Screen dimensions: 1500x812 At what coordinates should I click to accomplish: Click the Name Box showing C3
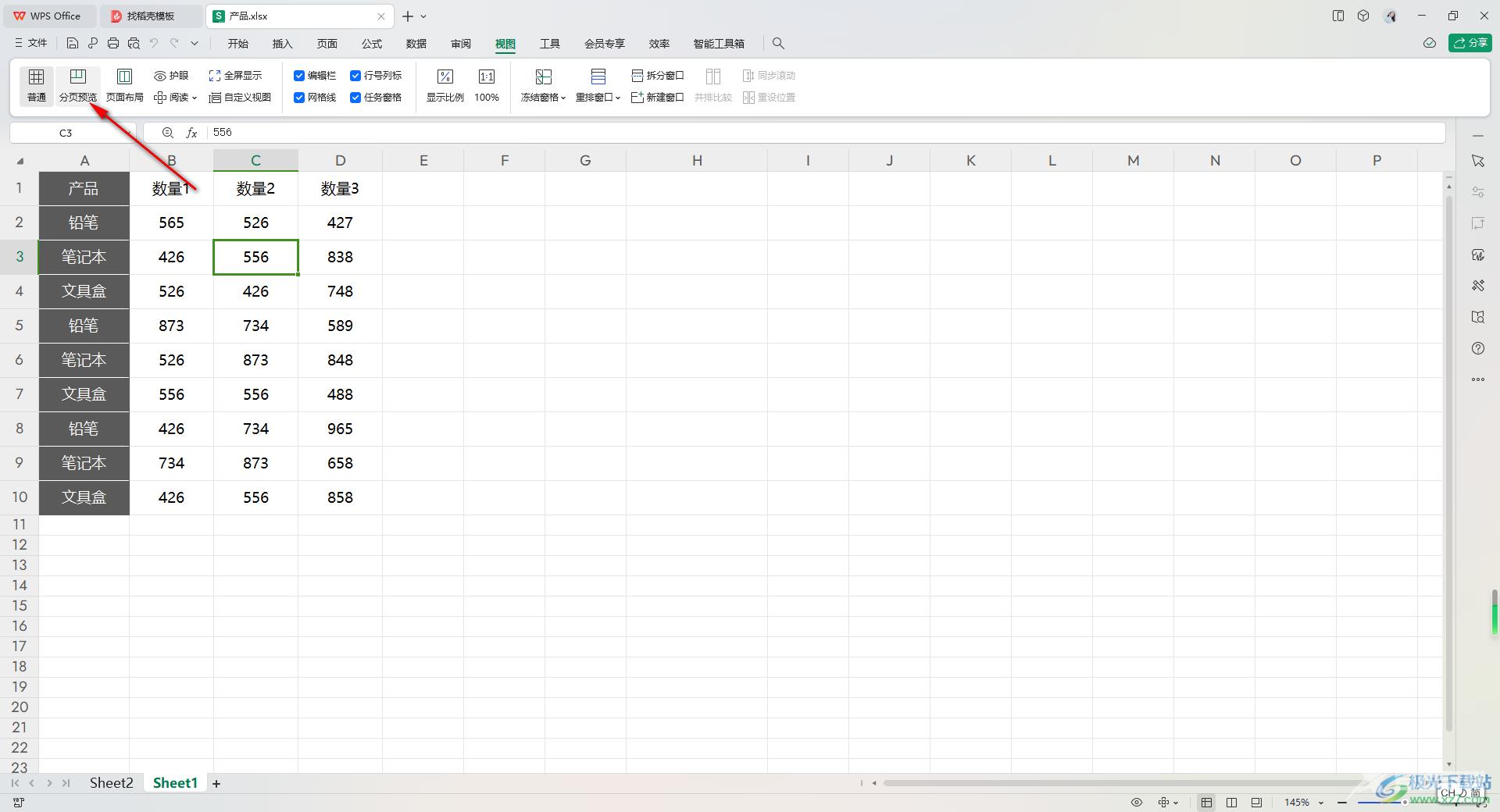[x=66, y=133]
